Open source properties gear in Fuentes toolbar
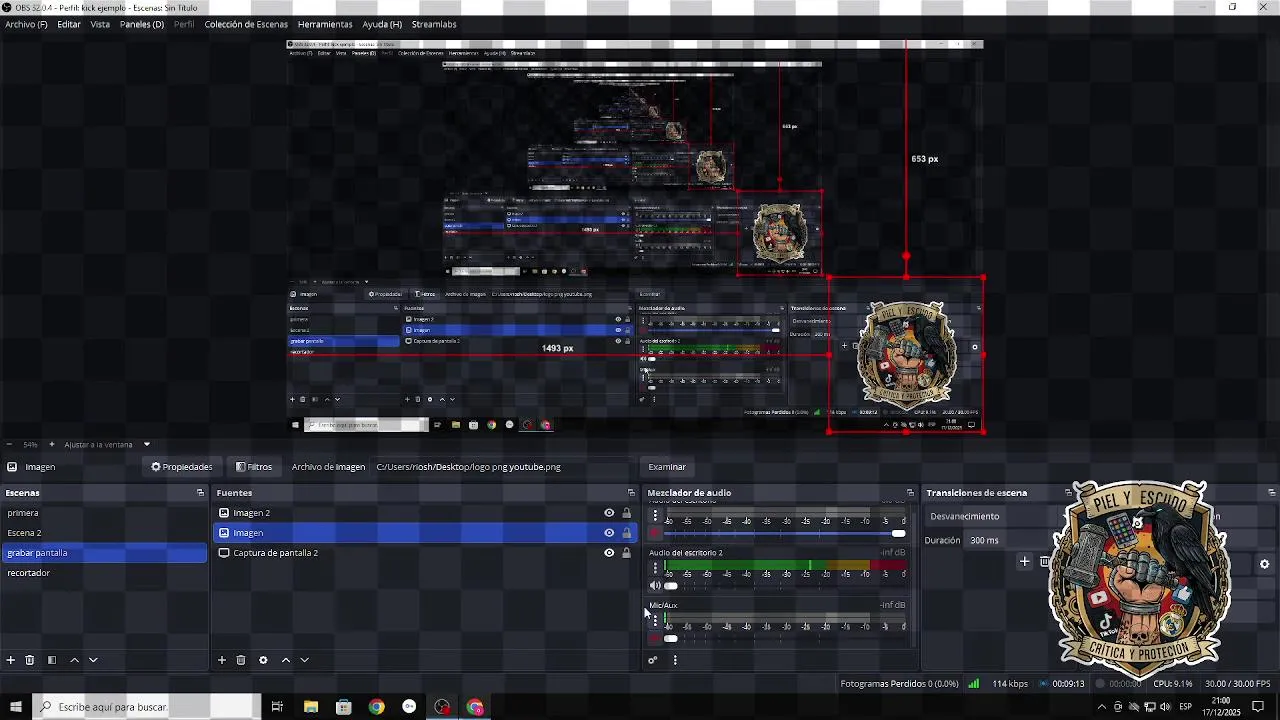Screen dimensions: 1280x720 click(x=263, y=660)
